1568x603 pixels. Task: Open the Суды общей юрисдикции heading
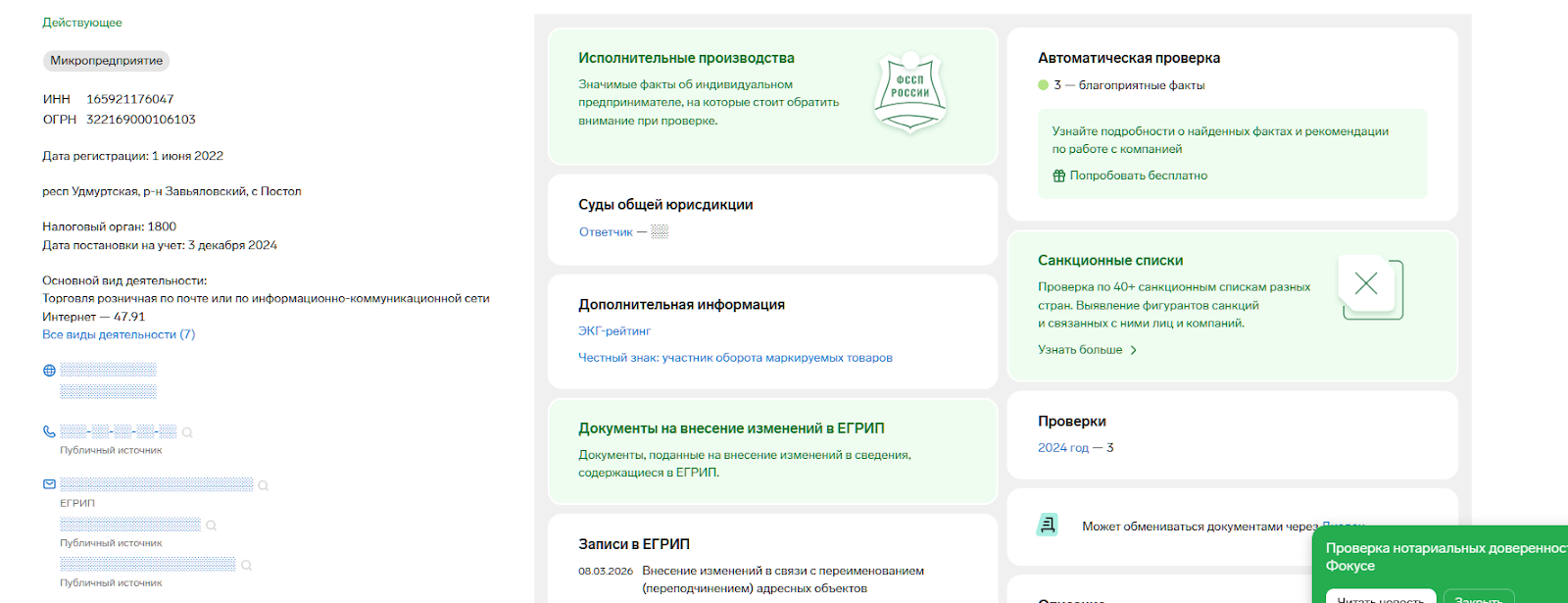click(665, 205)
